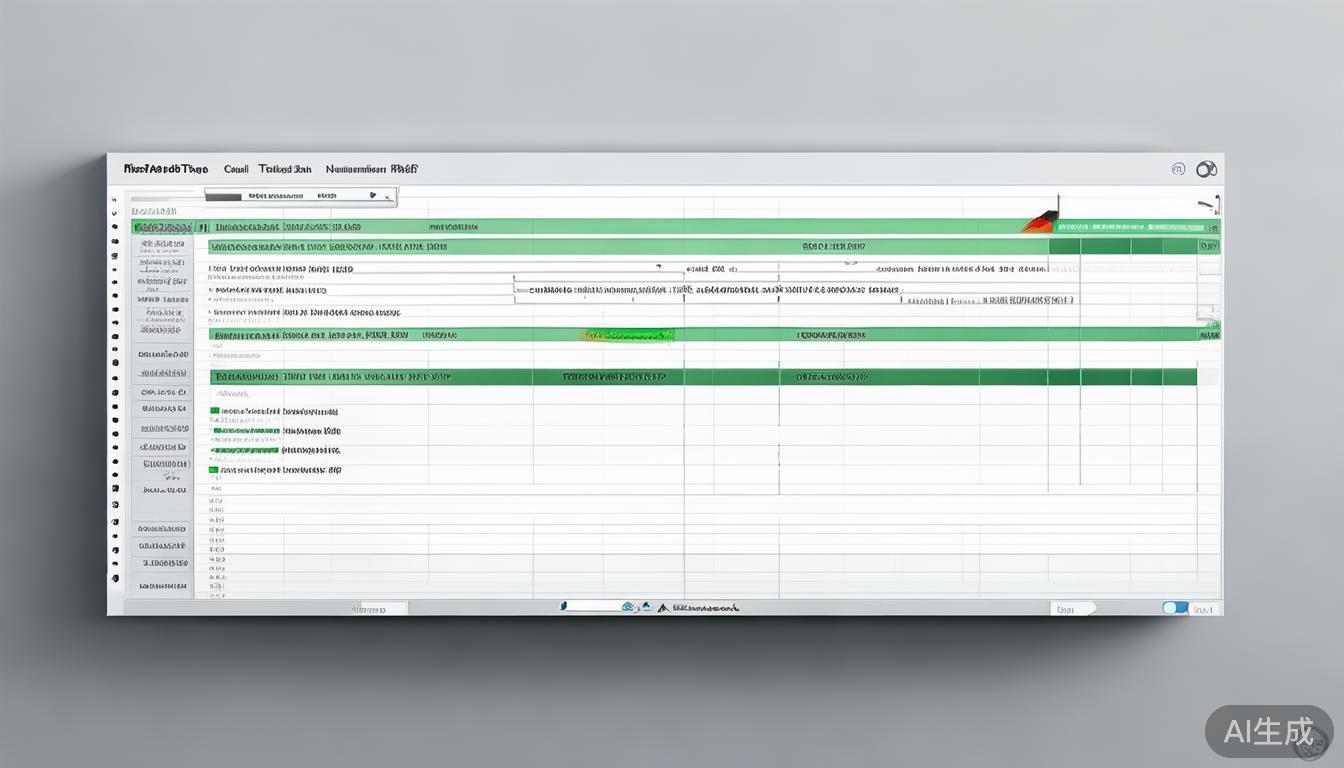The image size is (1344, 768).
Task: Check the first green checkbox in the list
Action: [214, 411]
